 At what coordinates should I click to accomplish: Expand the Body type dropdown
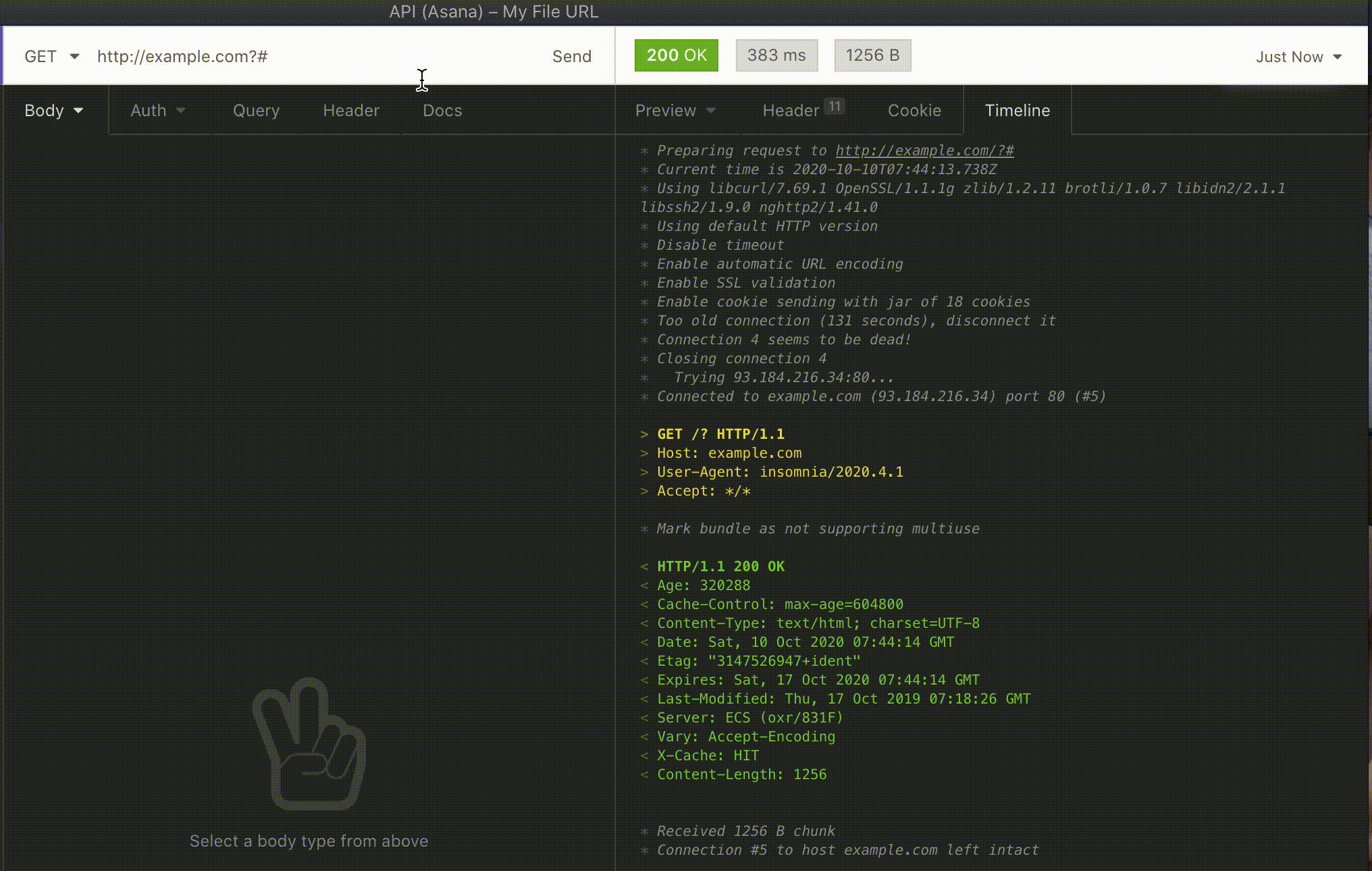53,110
